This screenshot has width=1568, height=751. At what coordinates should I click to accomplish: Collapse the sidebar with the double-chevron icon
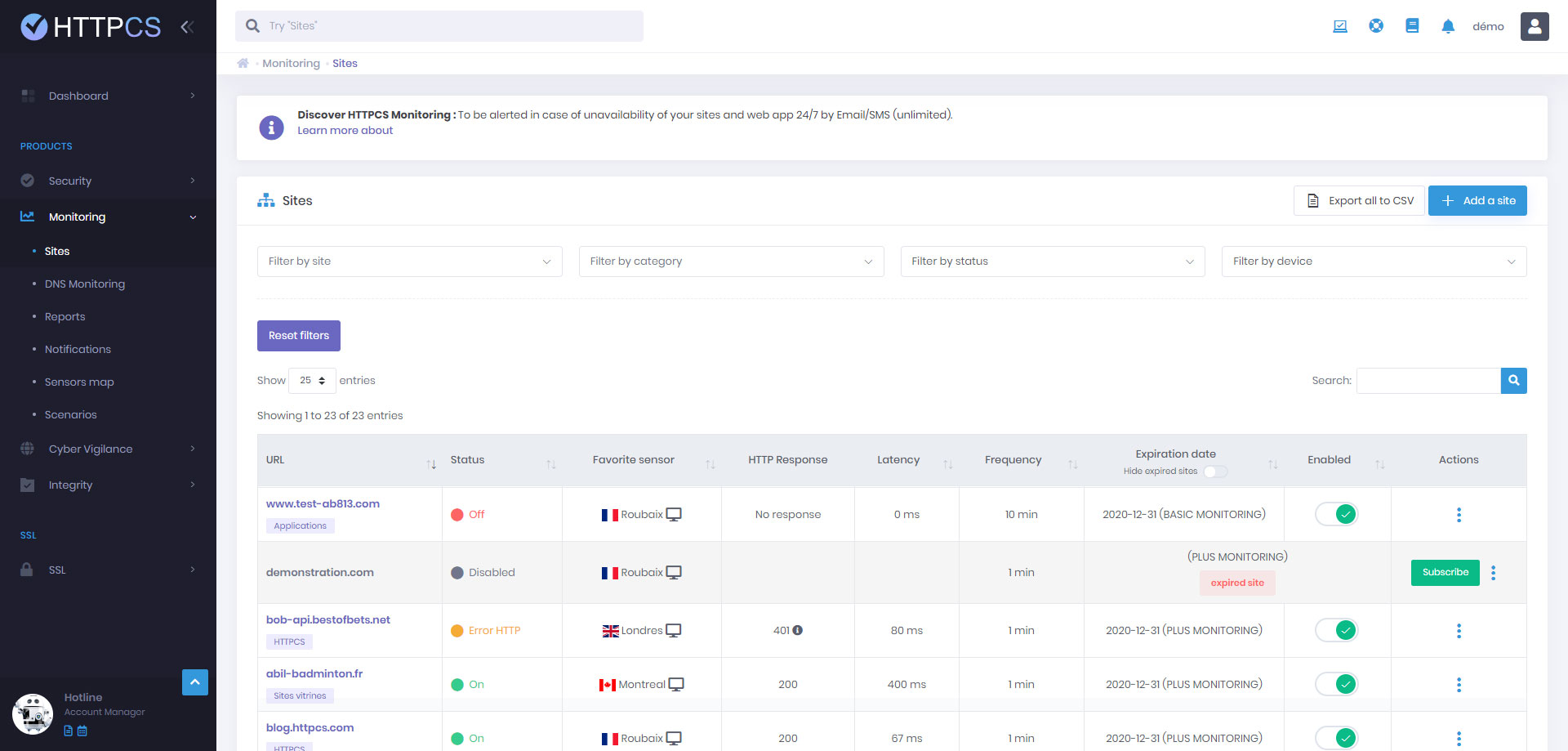click(x=187, y=27)
